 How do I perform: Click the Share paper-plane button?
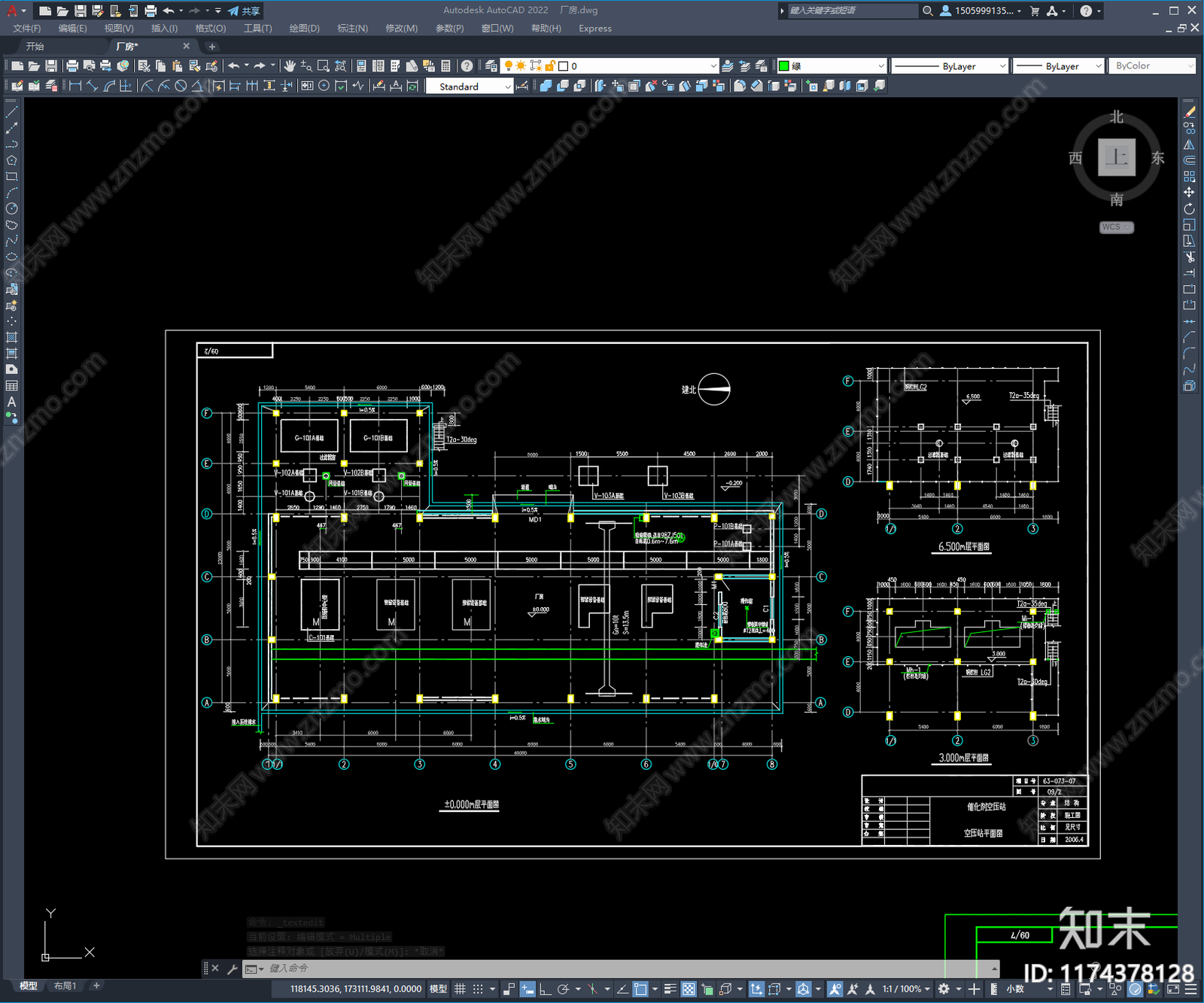pyautogui.click(x=244, y=11)
